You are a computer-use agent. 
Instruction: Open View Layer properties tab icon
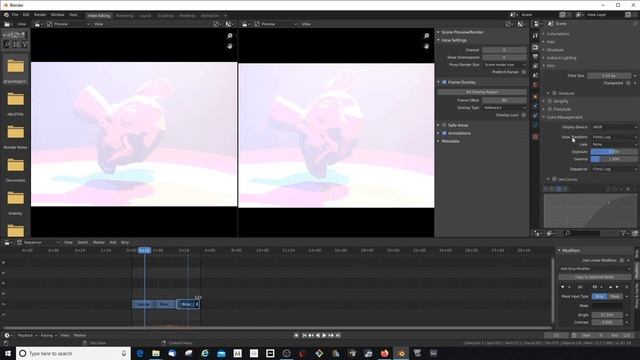click(536, 66)
